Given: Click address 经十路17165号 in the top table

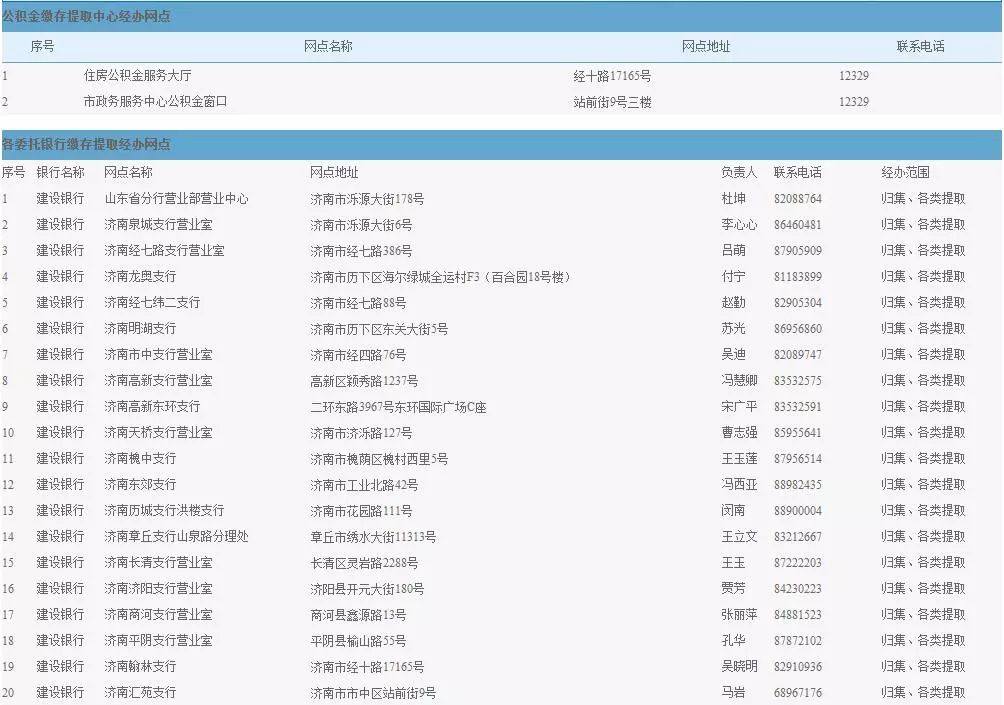Looking at the screenshot, I should 612,75.
